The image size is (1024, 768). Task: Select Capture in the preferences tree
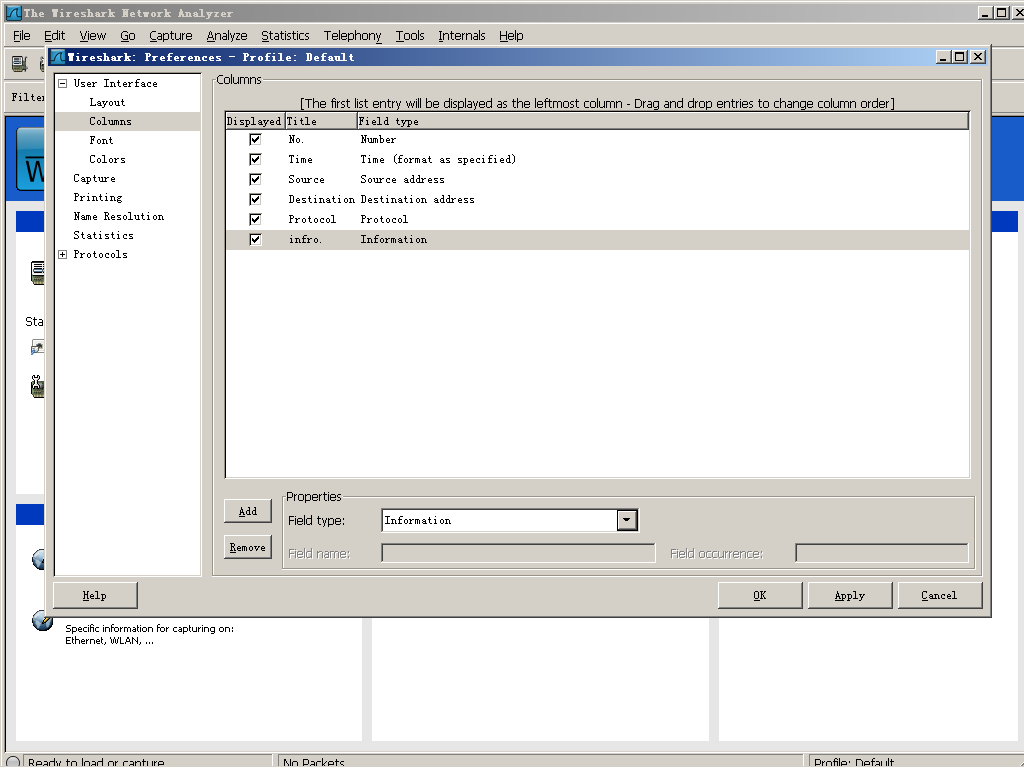point(94,178)
